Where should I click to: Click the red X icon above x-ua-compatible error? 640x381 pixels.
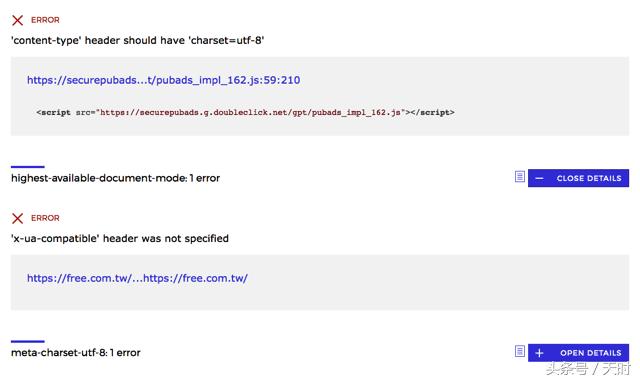click(18, 218)
